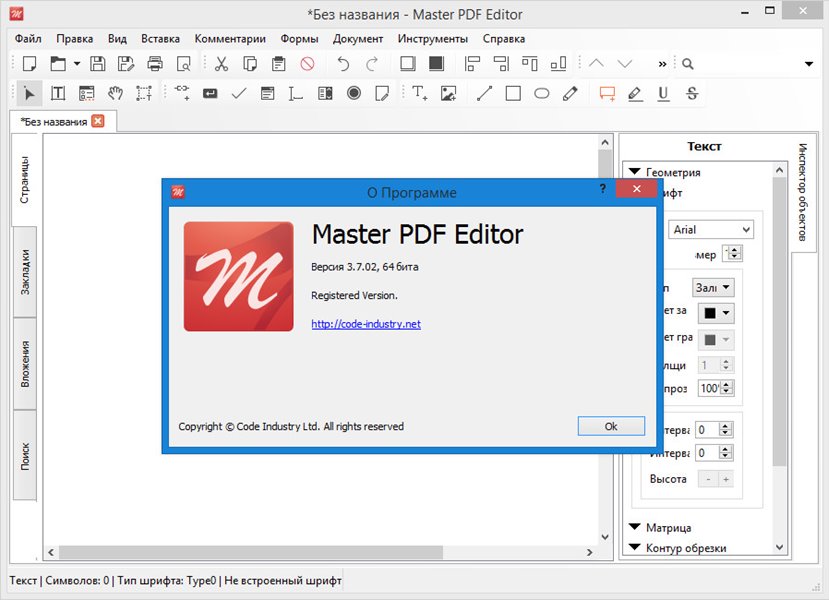The image size is (829, 600).
Task: Click the align left objects icon
Action: 472,64
